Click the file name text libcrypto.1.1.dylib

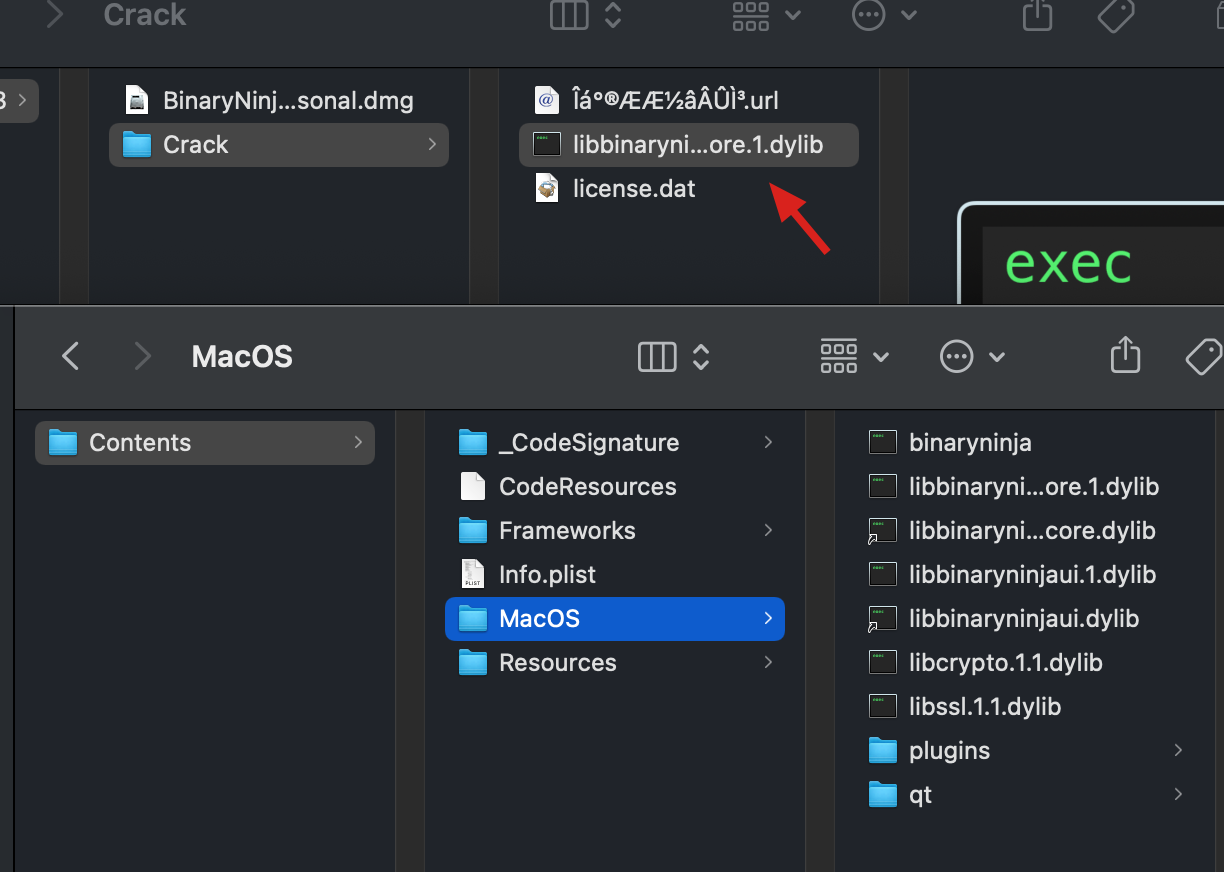tap(1006, 662)
